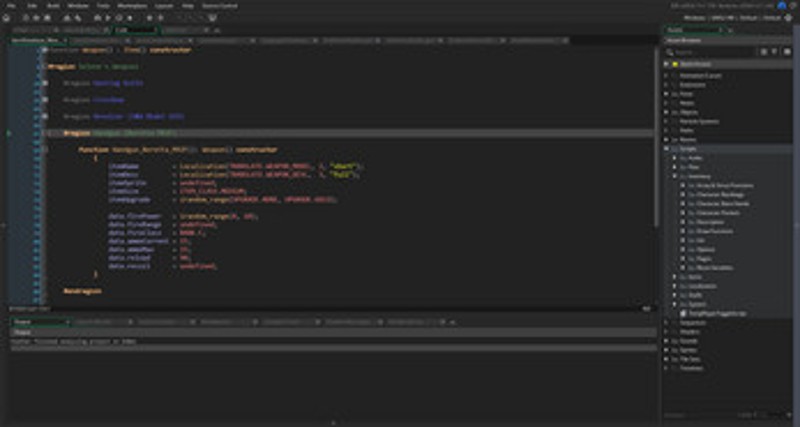Open the Asset Browser hamburger menu icon
This screenshot has height=427, width=800.
(x=786, y=51)
